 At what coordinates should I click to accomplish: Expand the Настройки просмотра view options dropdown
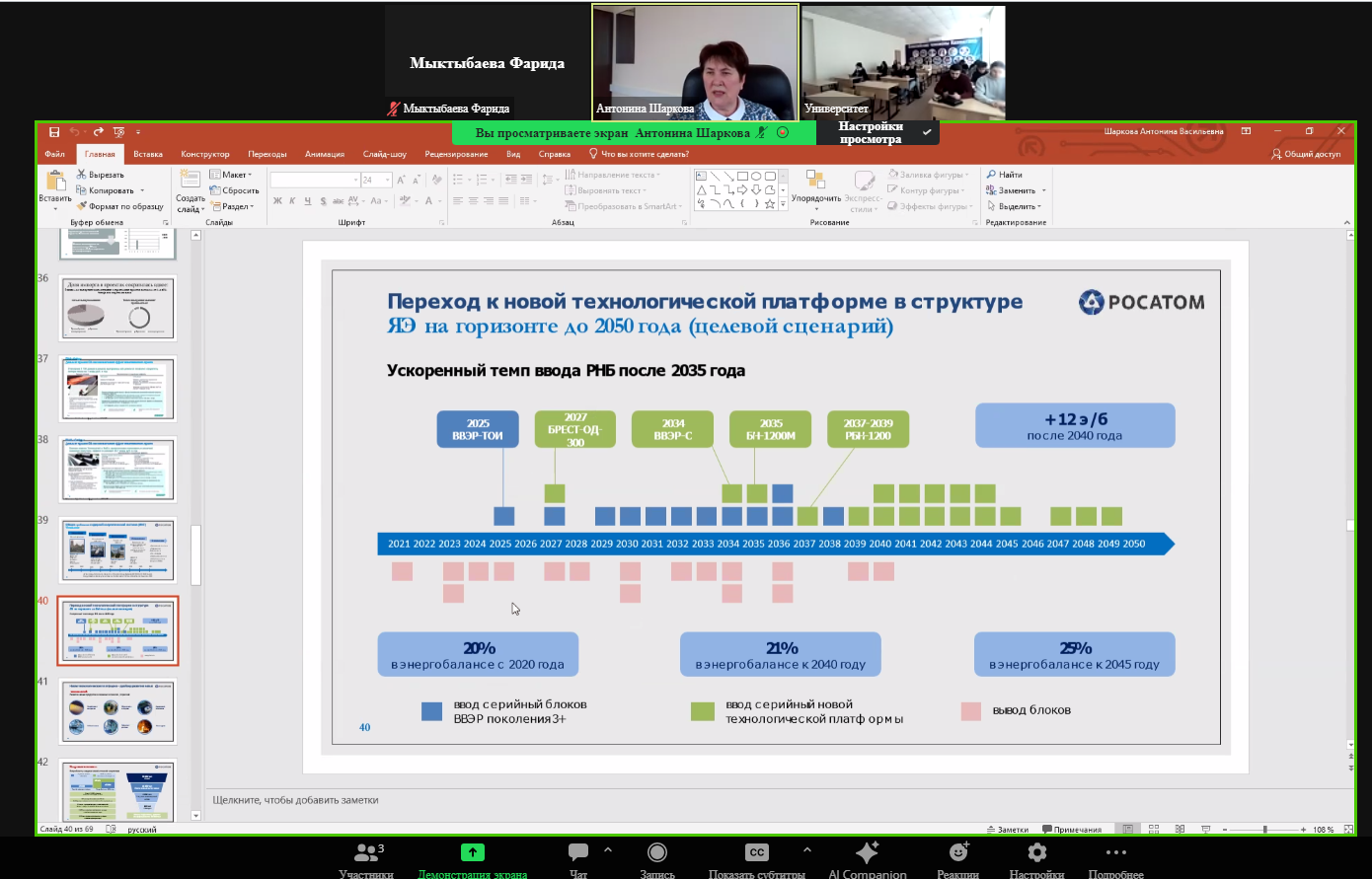(926, 132)
